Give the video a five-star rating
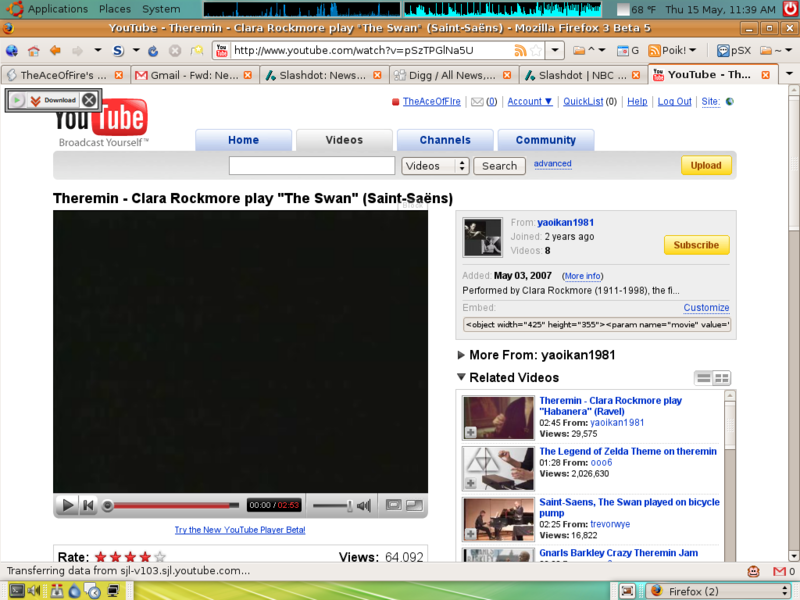 [160, 557]
